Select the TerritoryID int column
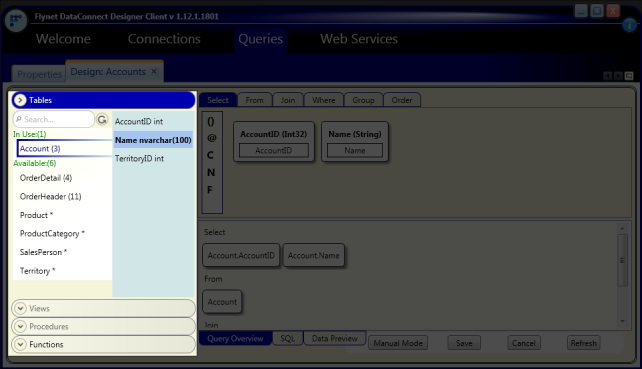Screen dimensions: 642x369 (139, 158)
